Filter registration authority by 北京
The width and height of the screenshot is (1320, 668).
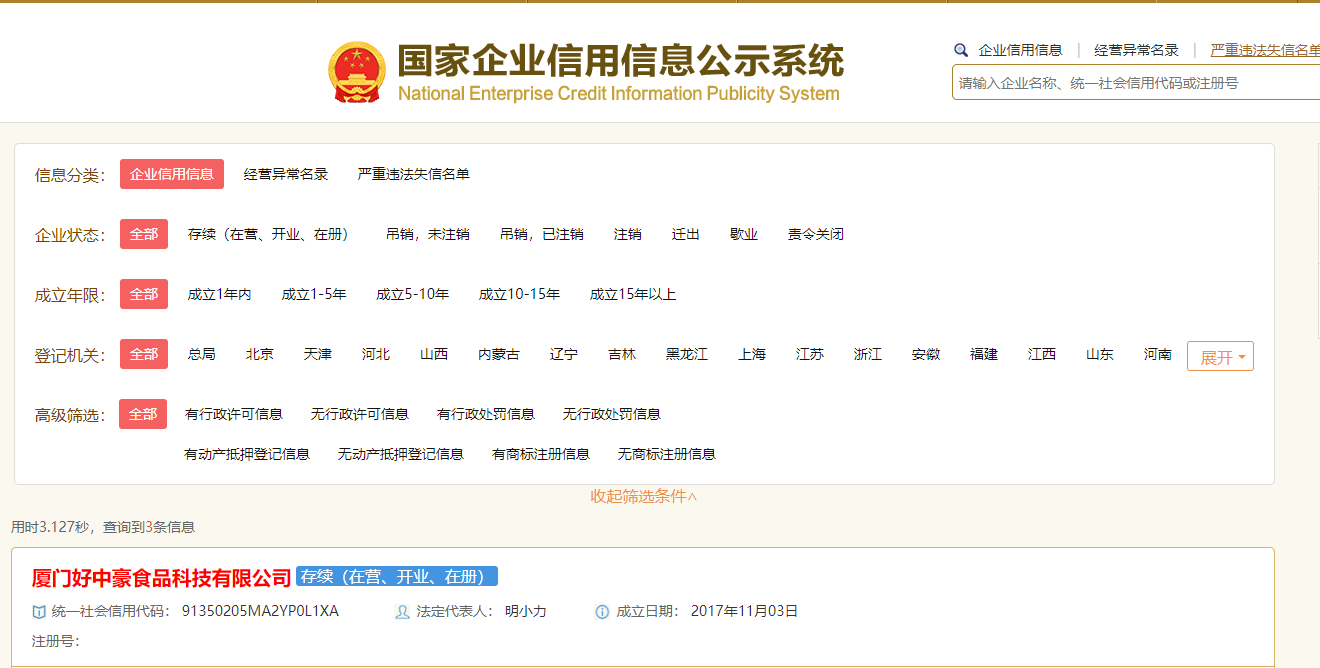(260, 354)
